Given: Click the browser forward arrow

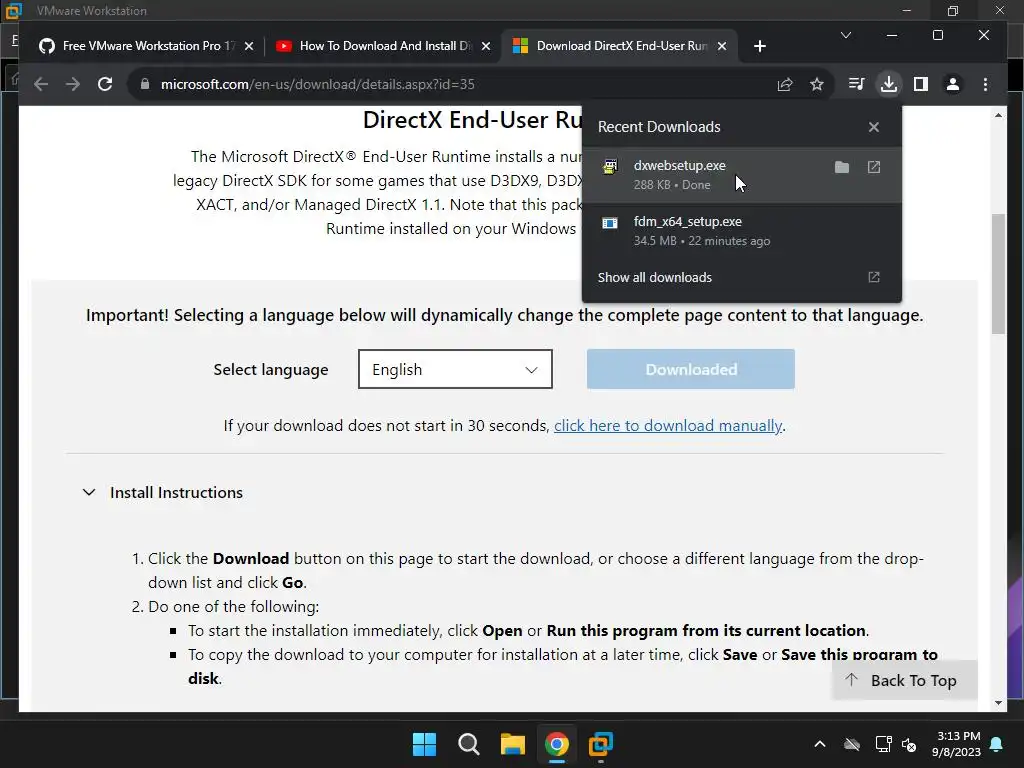Looking at the screenshot, I should (x=72, y=84).
